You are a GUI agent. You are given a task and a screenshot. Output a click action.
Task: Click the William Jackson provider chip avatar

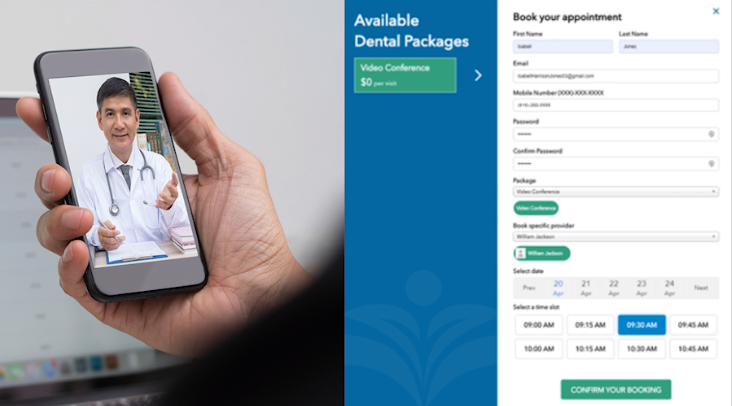coord(521,253)
